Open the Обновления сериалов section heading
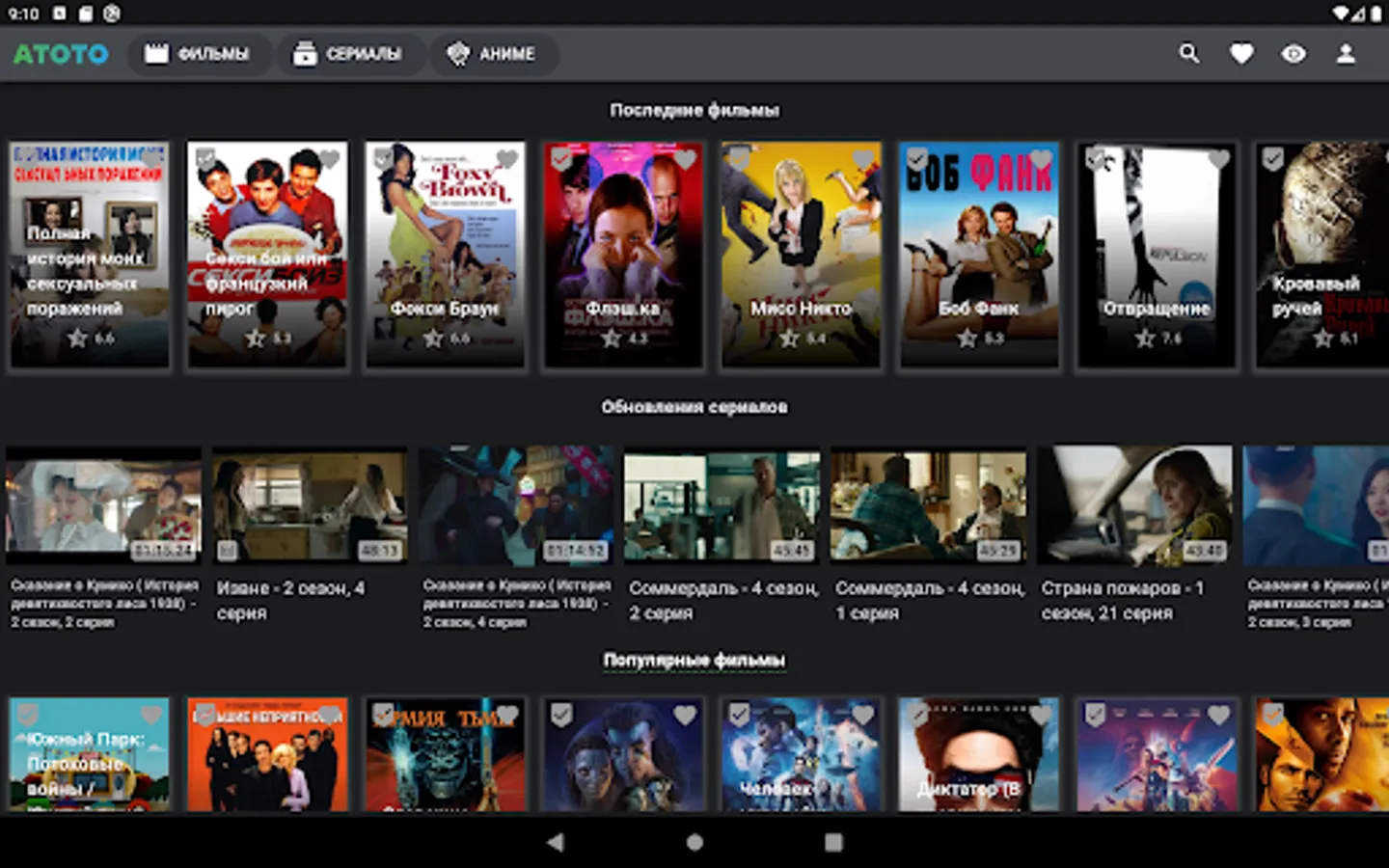The height and width of the screenshot is (868, 1389). (x=694, y=407)
